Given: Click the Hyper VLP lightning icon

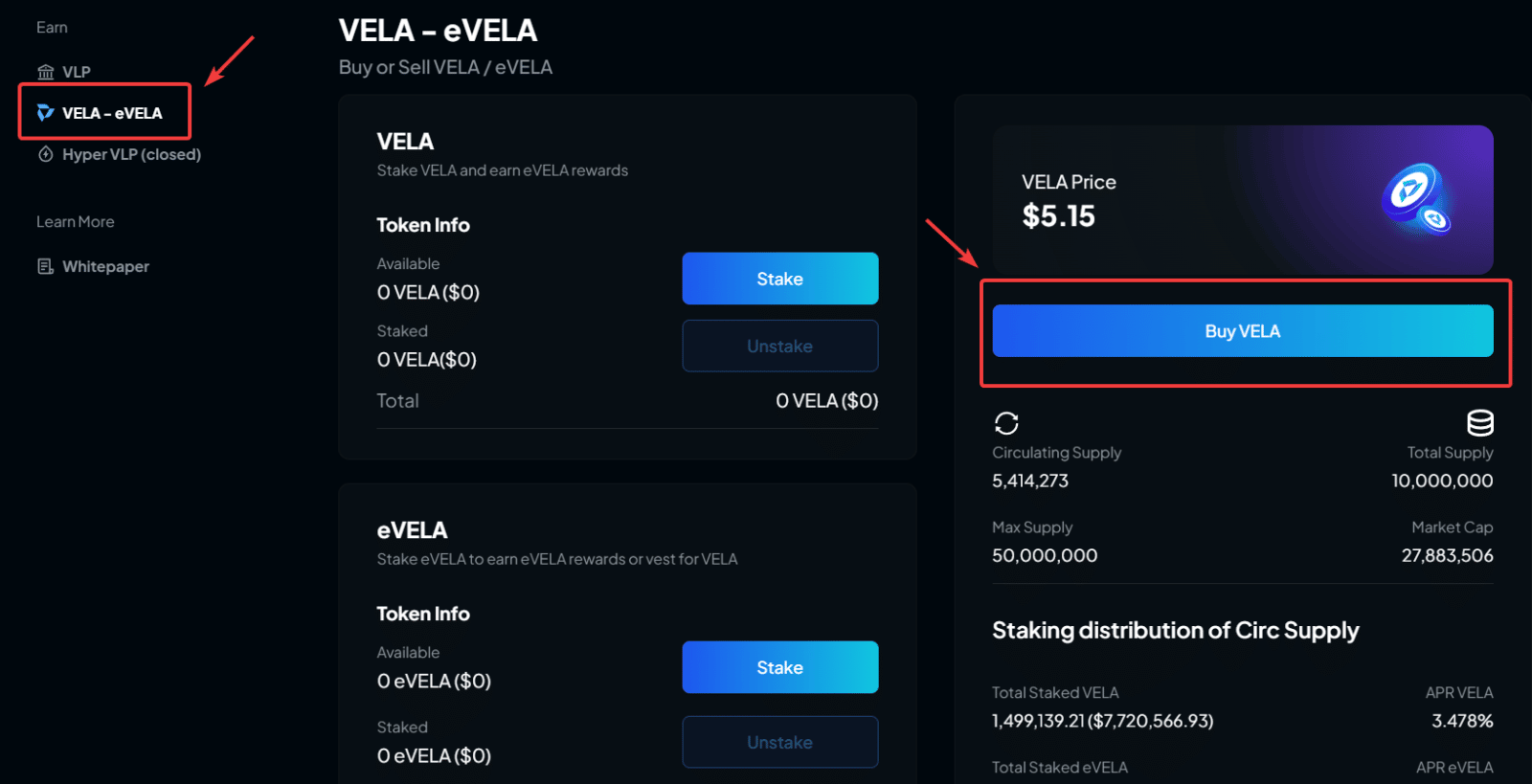Looking at the screenshot, I should click(x=45, y=154).
